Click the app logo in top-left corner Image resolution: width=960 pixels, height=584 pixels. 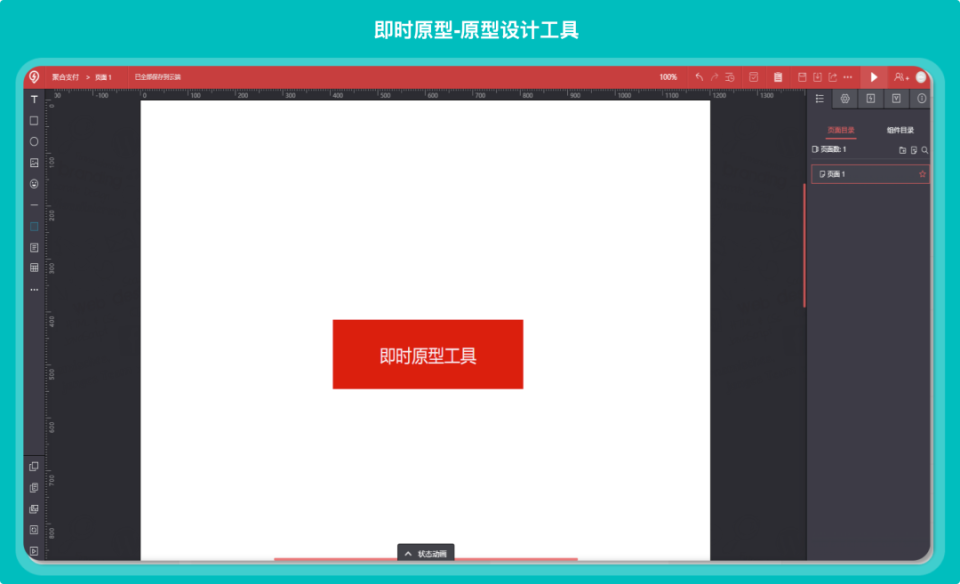tap(34, 77)
